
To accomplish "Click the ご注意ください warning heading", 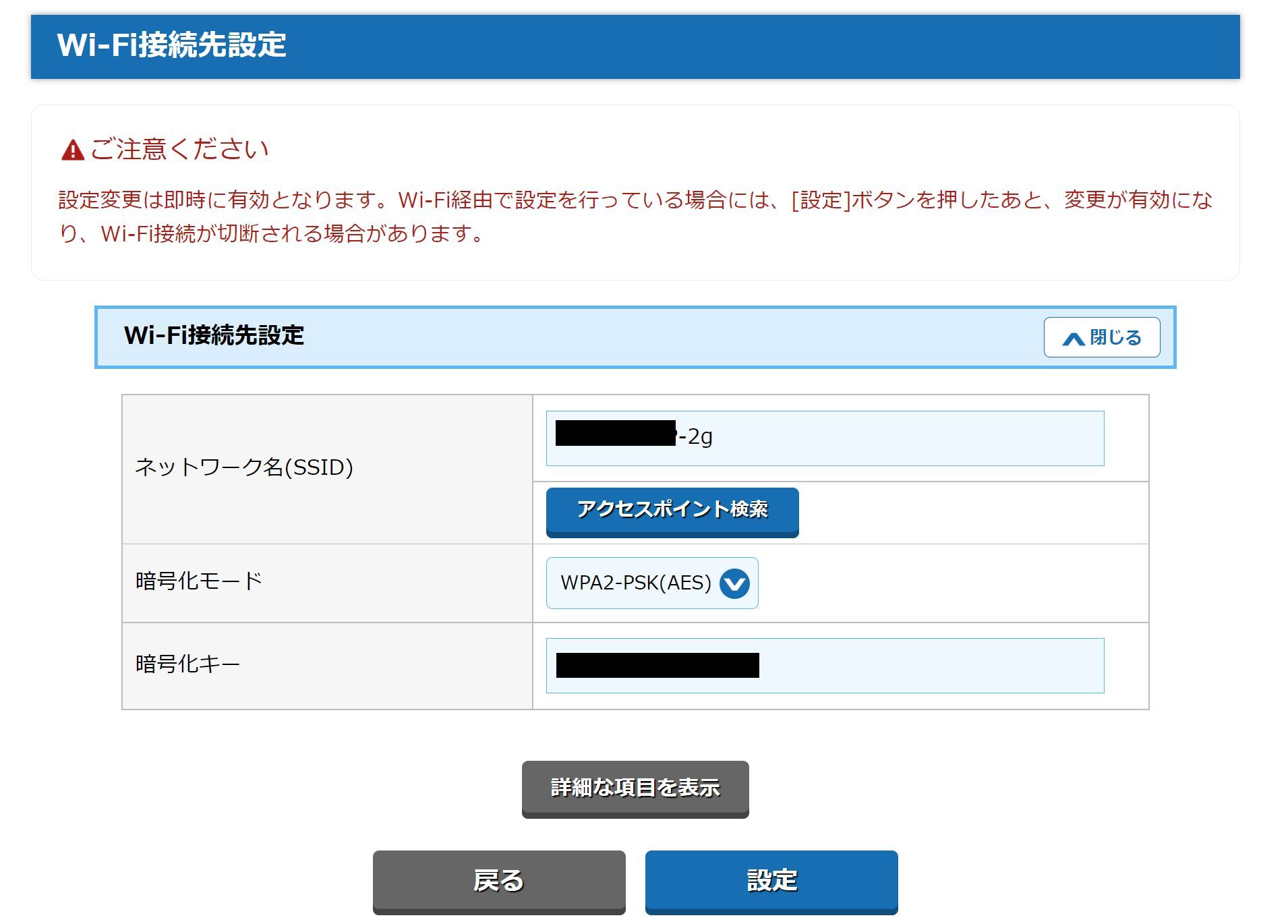I will tap(179, 149).
